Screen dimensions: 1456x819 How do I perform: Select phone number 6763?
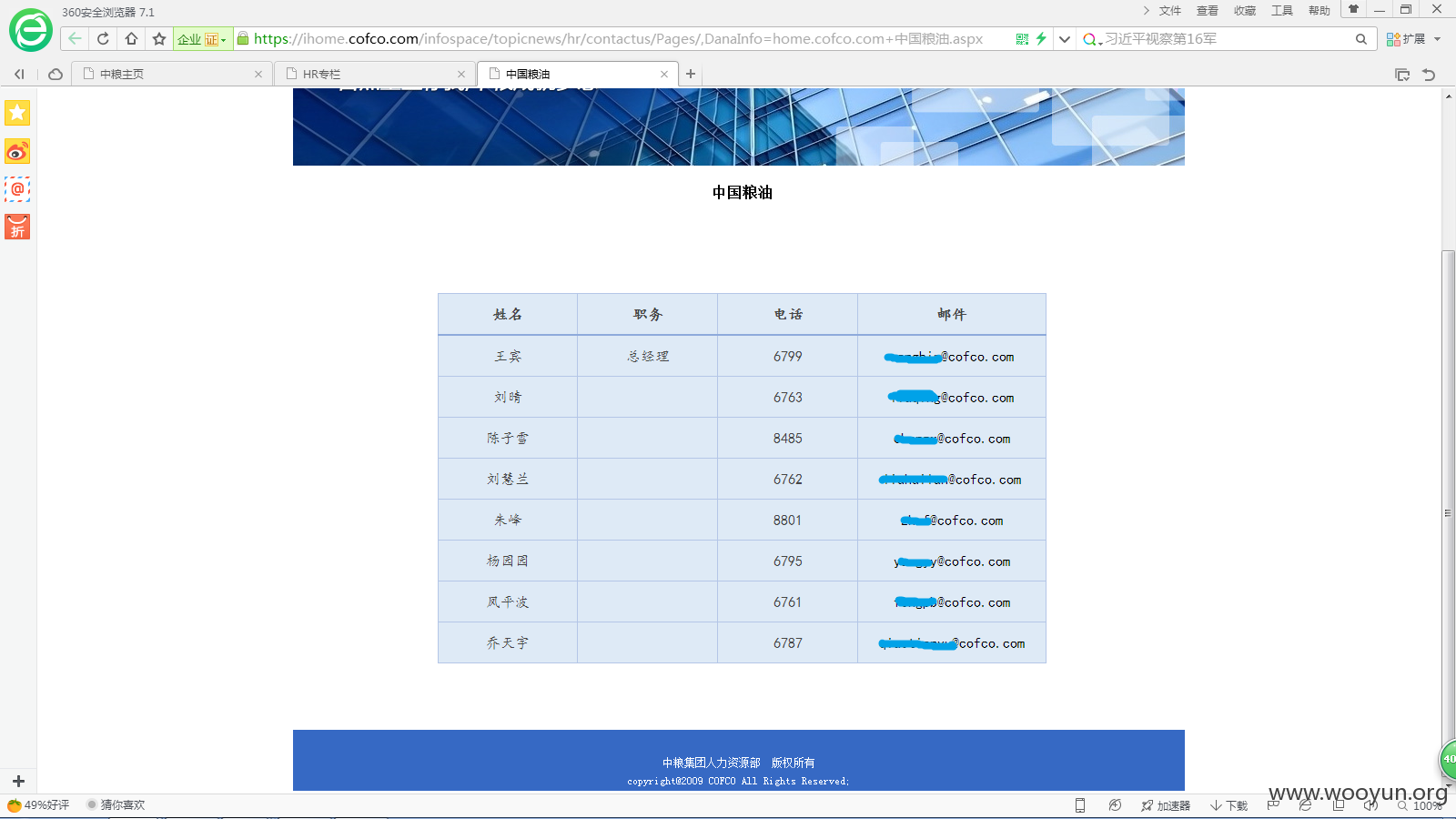tap(788, 398)
